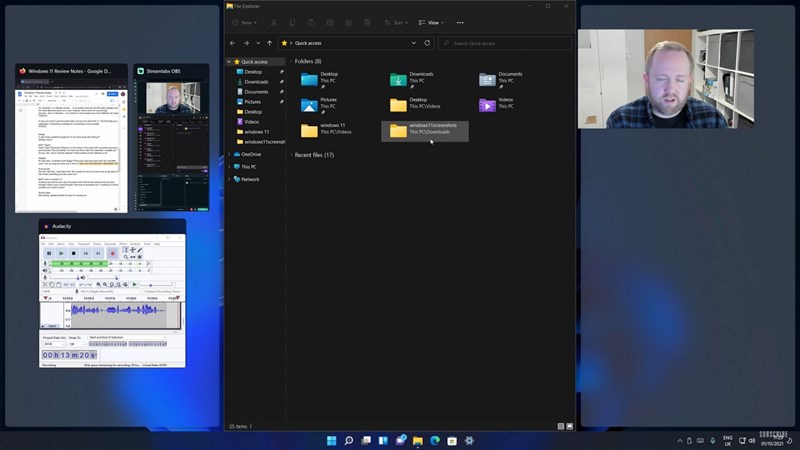The width and height of the screenshot is (800, 450).
Task: Open the Chat taskbar icon
Action: (401, 440)
